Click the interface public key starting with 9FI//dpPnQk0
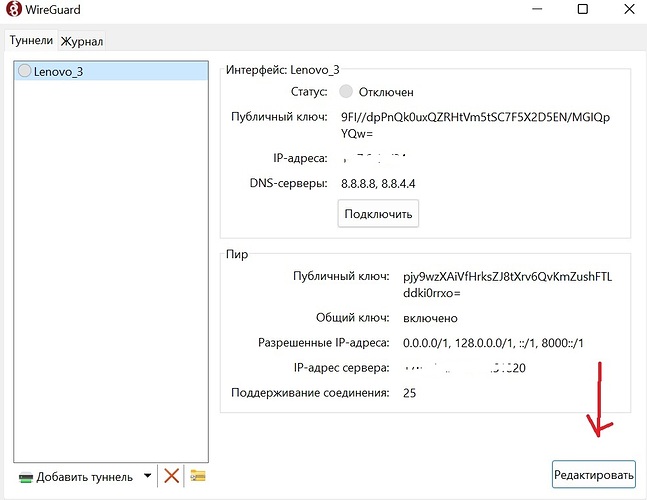Image resolution: width=647 pixels, height=500 pixels. point(475,125)
